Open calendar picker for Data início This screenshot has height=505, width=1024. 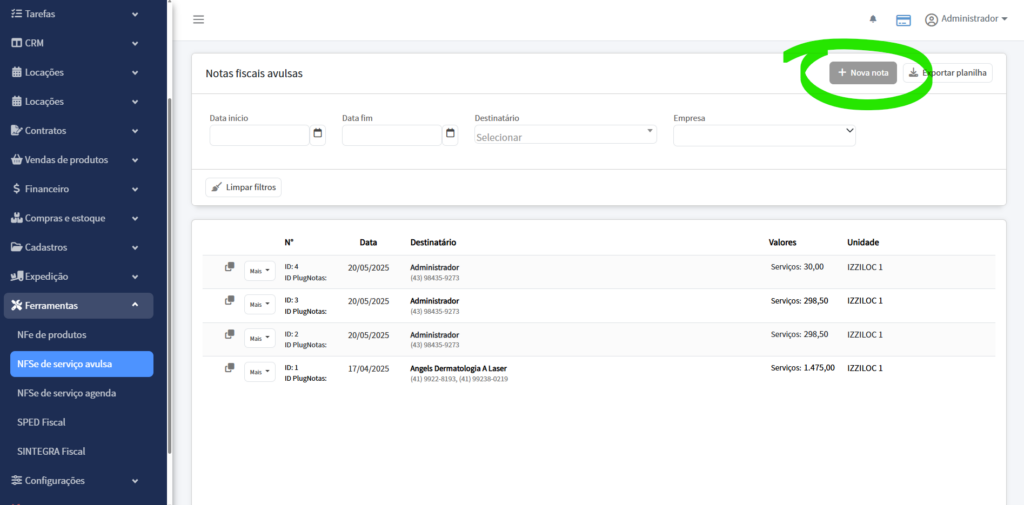tap(318, 134)
